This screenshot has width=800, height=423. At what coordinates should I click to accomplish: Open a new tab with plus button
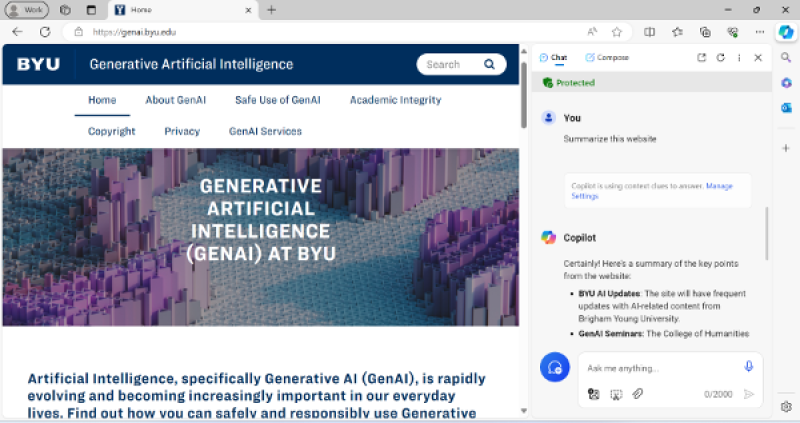pos(271,10)
